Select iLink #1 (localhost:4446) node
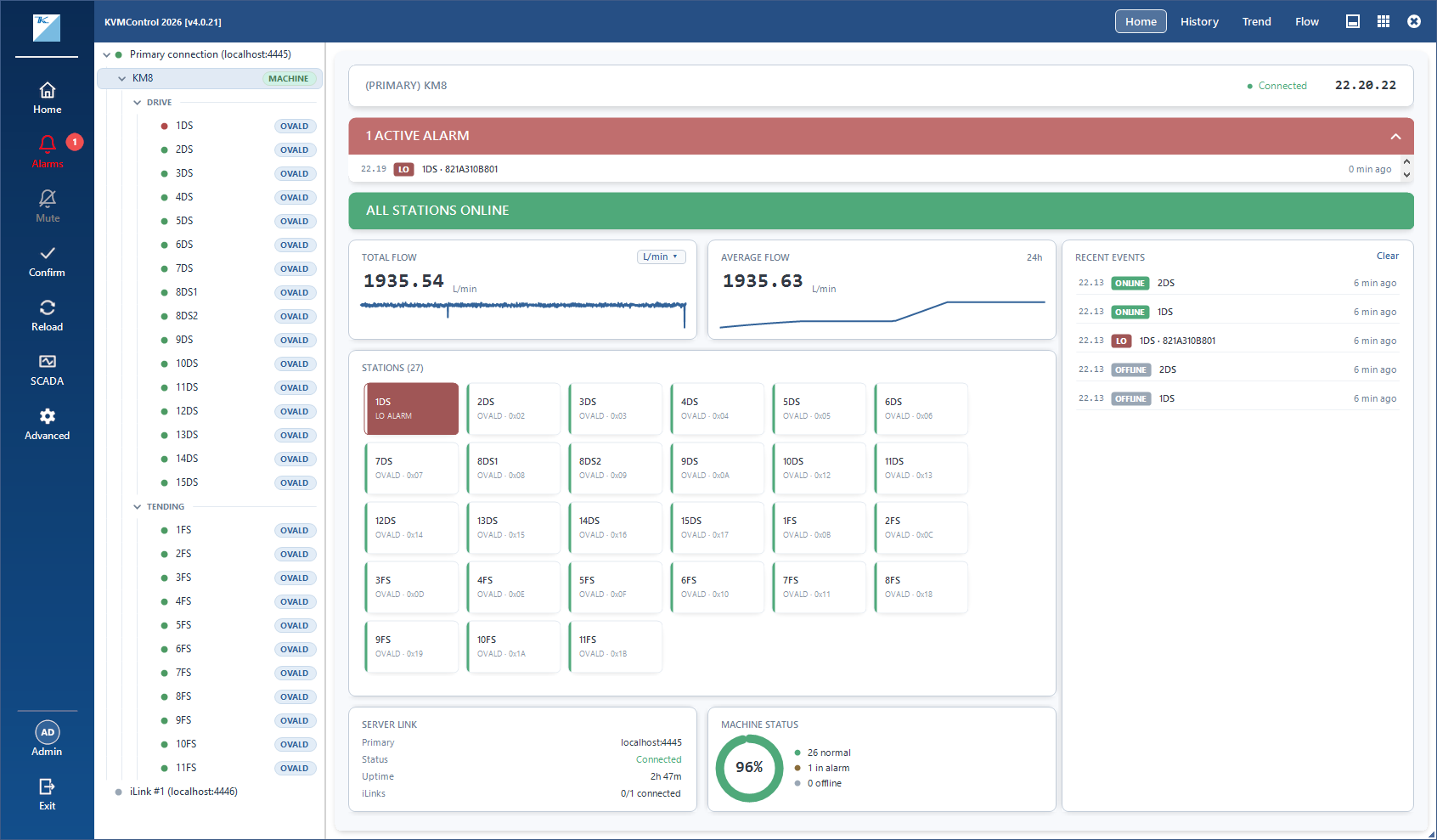1437x840 pixels. pyautogui.click(x=183, y=792)
